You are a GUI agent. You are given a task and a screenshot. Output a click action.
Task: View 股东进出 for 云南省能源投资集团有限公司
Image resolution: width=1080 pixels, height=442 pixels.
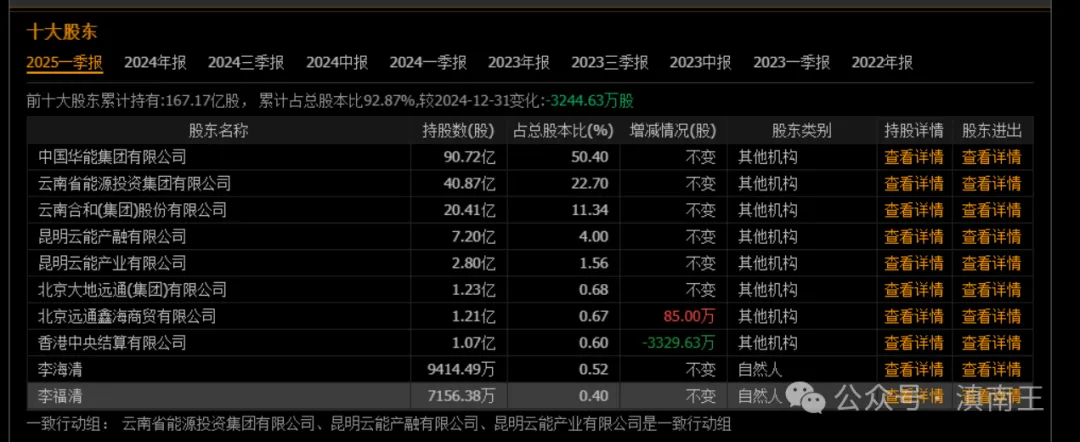tap(991, 184)
